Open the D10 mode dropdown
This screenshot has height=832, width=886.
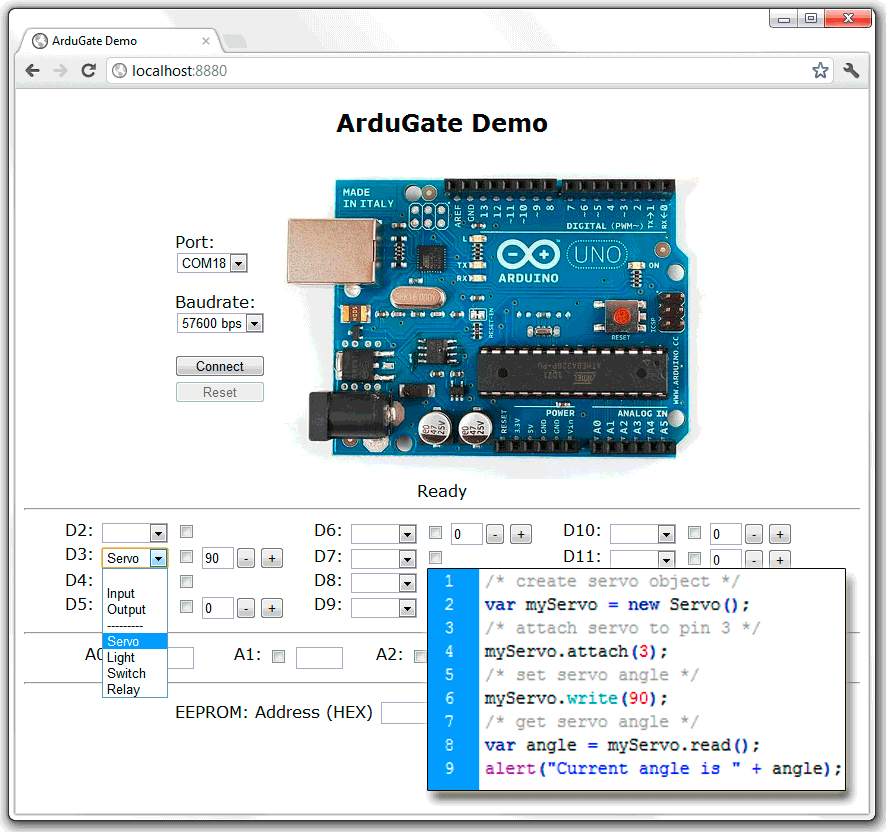coord(643,534)
